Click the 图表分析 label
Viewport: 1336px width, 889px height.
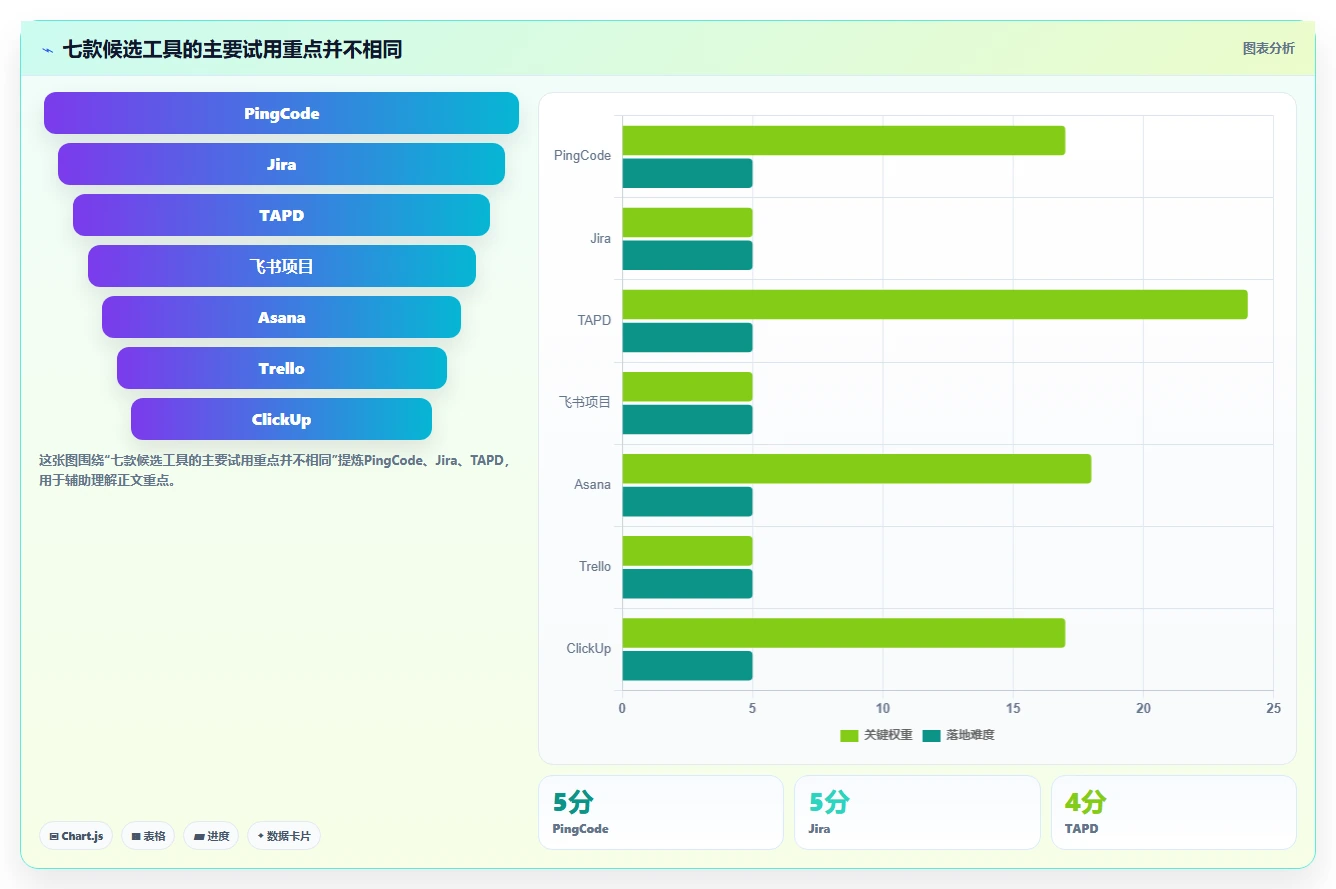1268,48
